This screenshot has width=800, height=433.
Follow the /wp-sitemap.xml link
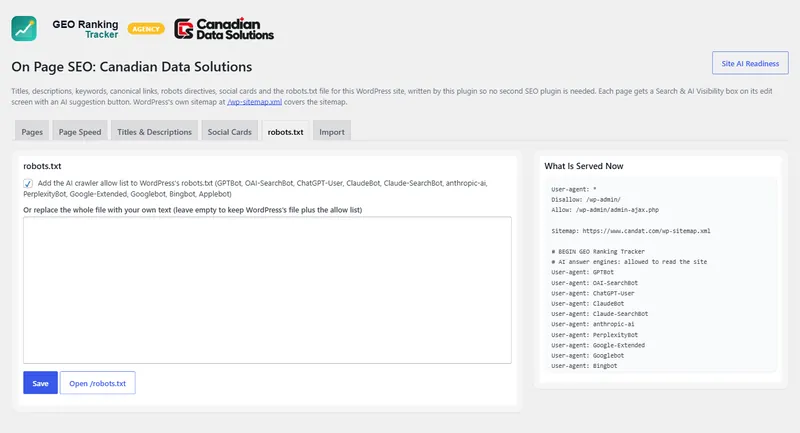click(x=255, y=102)
